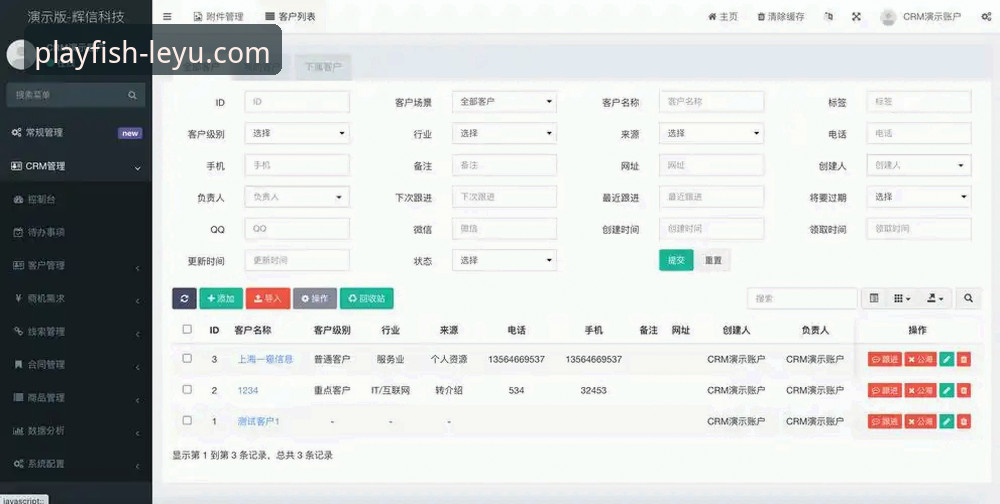
Task: Edit customer 1234 with green pencil icon
Action: pyautogui.click(x=946, y=390)
